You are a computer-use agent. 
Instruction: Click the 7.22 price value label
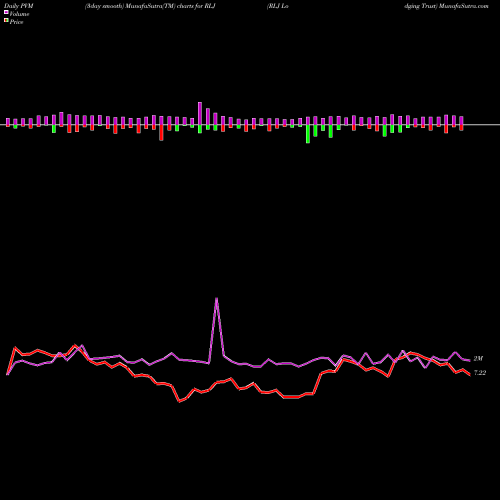(x=480, y=373)
